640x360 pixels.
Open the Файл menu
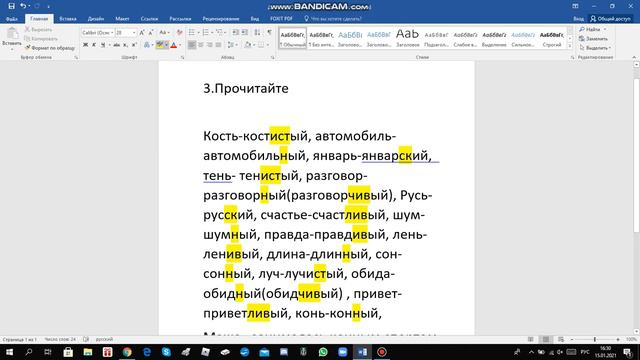pos(11,19)
